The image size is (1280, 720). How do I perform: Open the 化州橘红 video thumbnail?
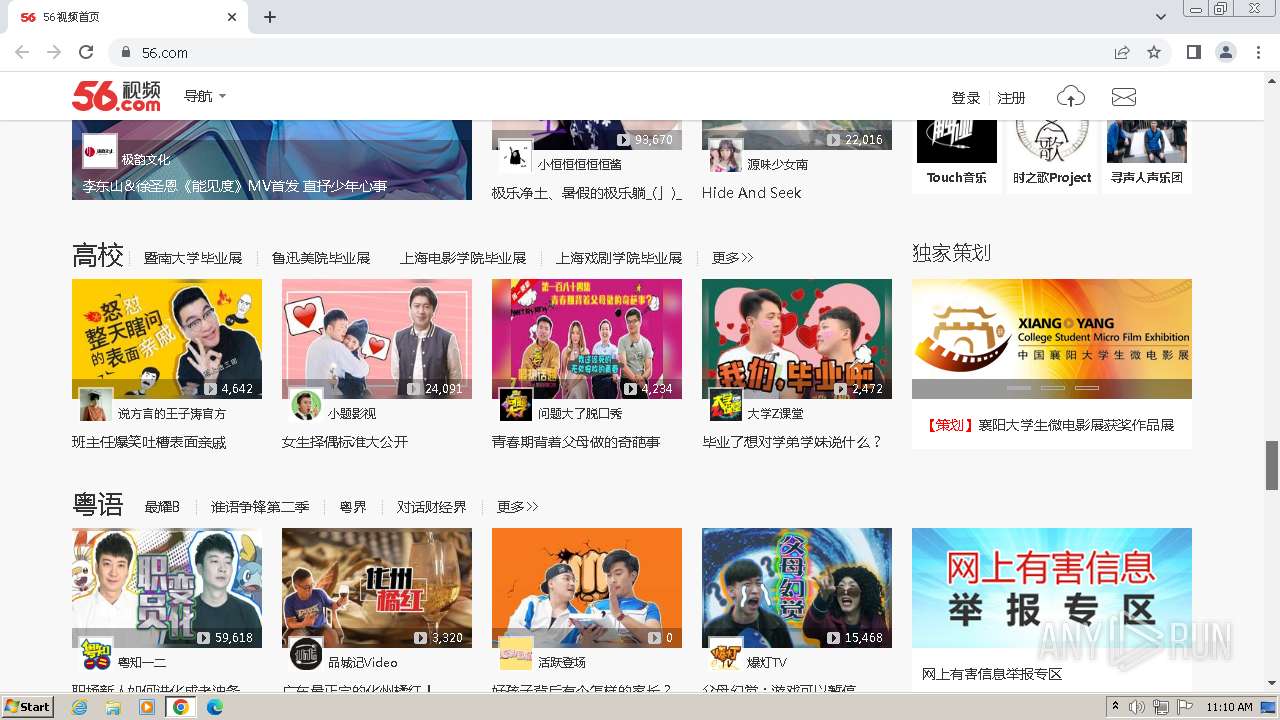[x=377, y=588]
